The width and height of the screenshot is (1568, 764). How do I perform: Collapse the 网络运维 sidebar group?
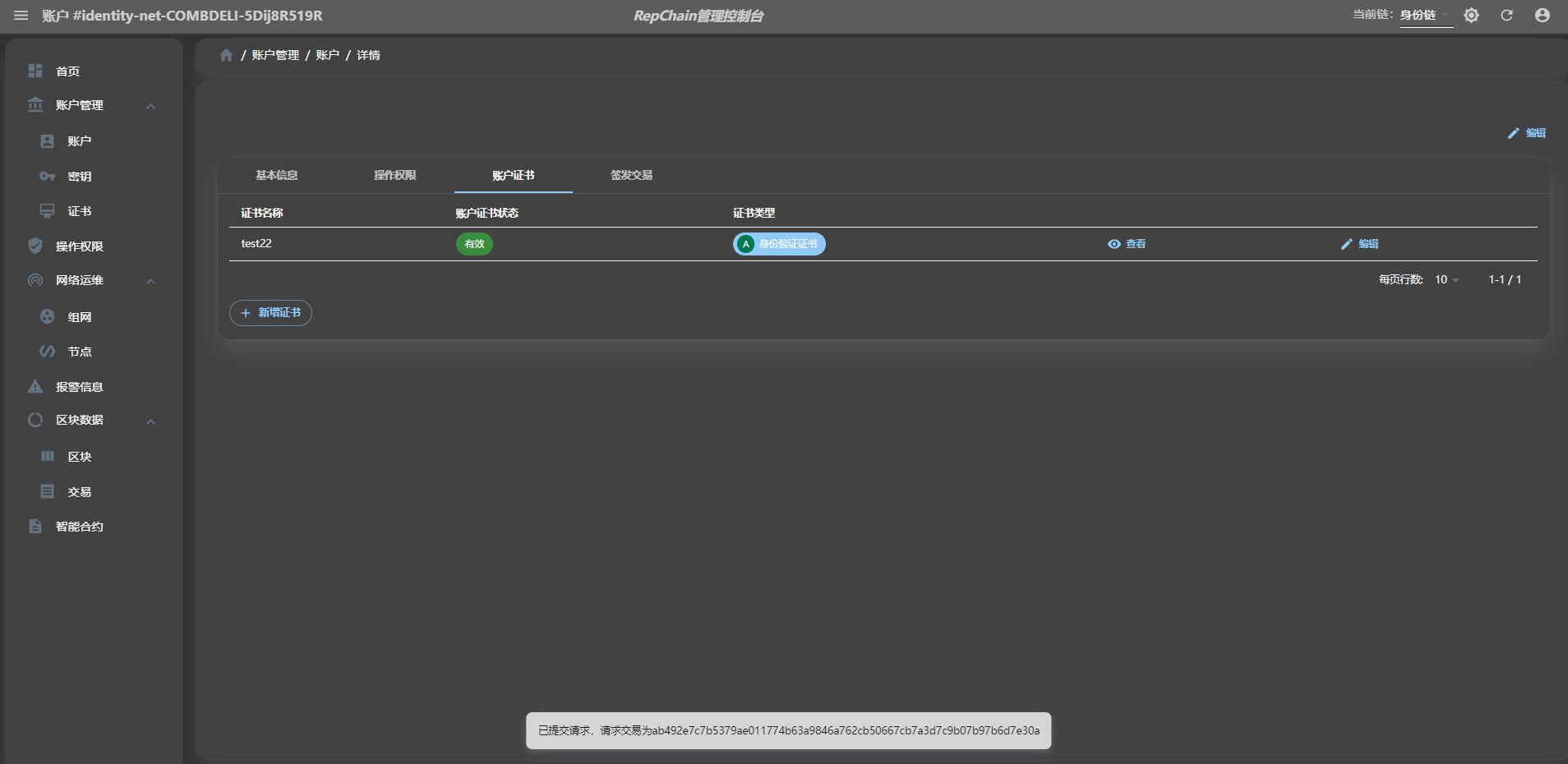point(151,281)
